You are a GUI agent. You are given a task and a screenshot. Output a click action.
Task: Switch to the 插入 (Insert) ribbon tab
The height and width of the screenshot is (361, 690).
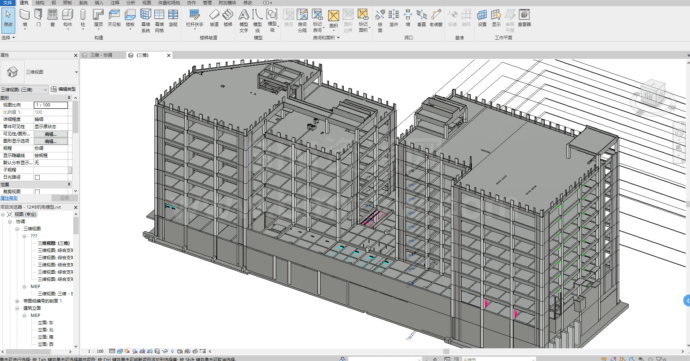point(99,3)
